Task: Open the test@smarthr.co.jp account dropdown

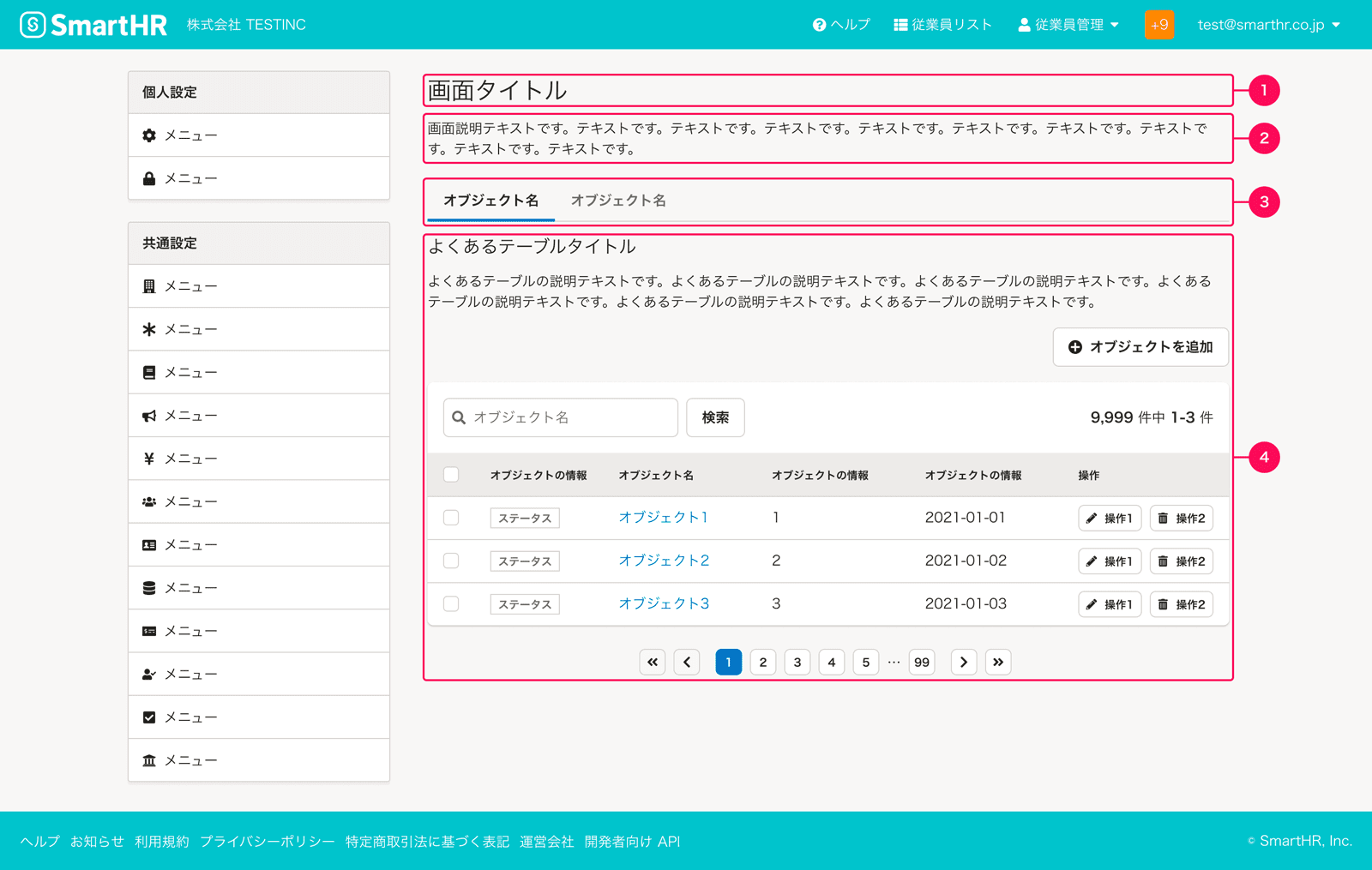Action: [x=1268, y=25]
